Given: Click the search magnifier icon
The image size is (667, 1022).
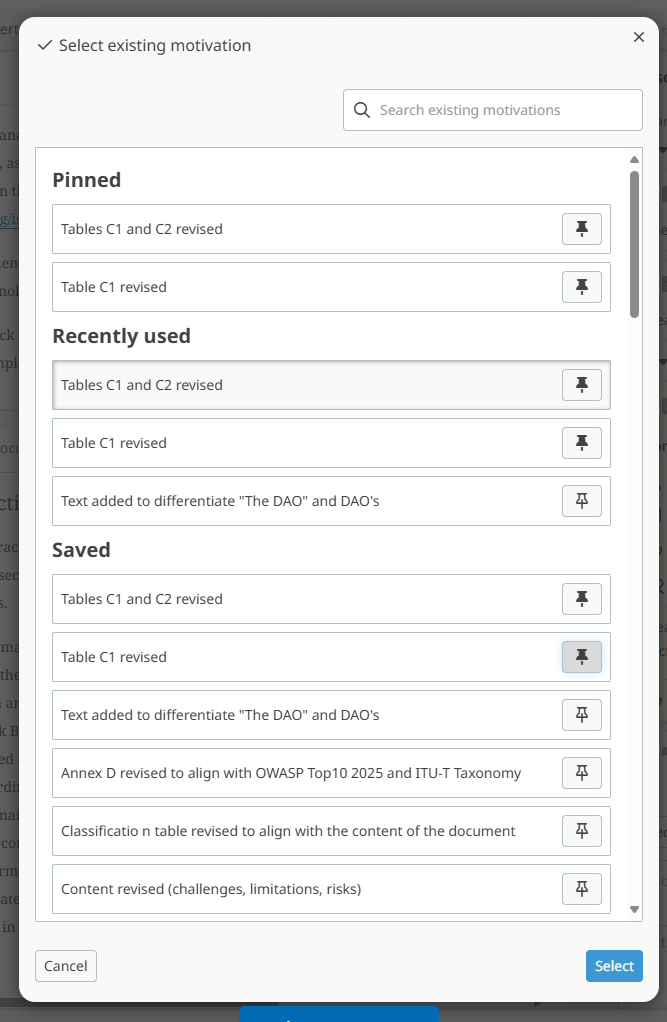Looking at the screenshot, I should 361,110.
